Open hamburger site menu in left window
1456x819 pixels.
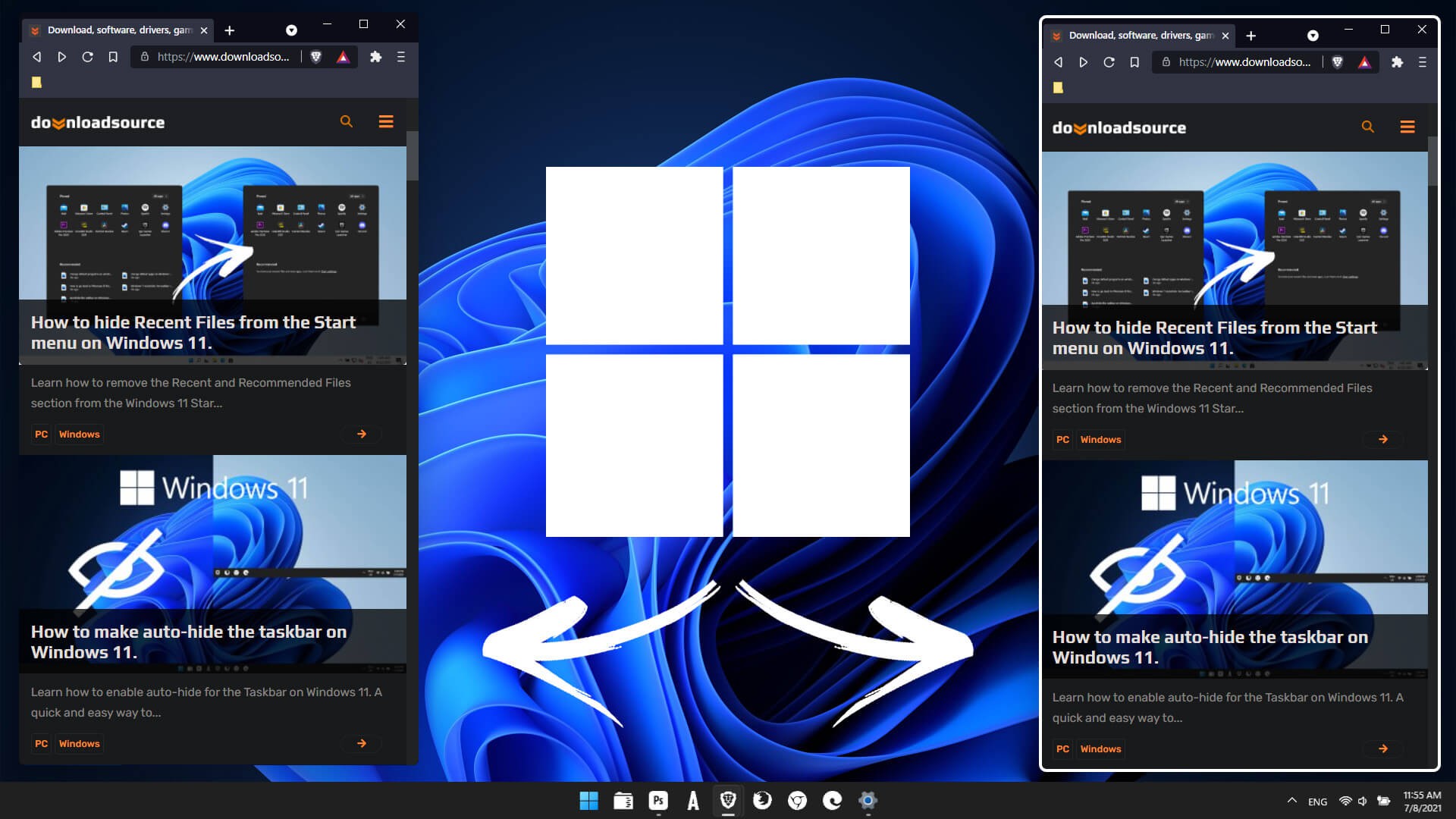pyautogui.click(x=386, y=121)
